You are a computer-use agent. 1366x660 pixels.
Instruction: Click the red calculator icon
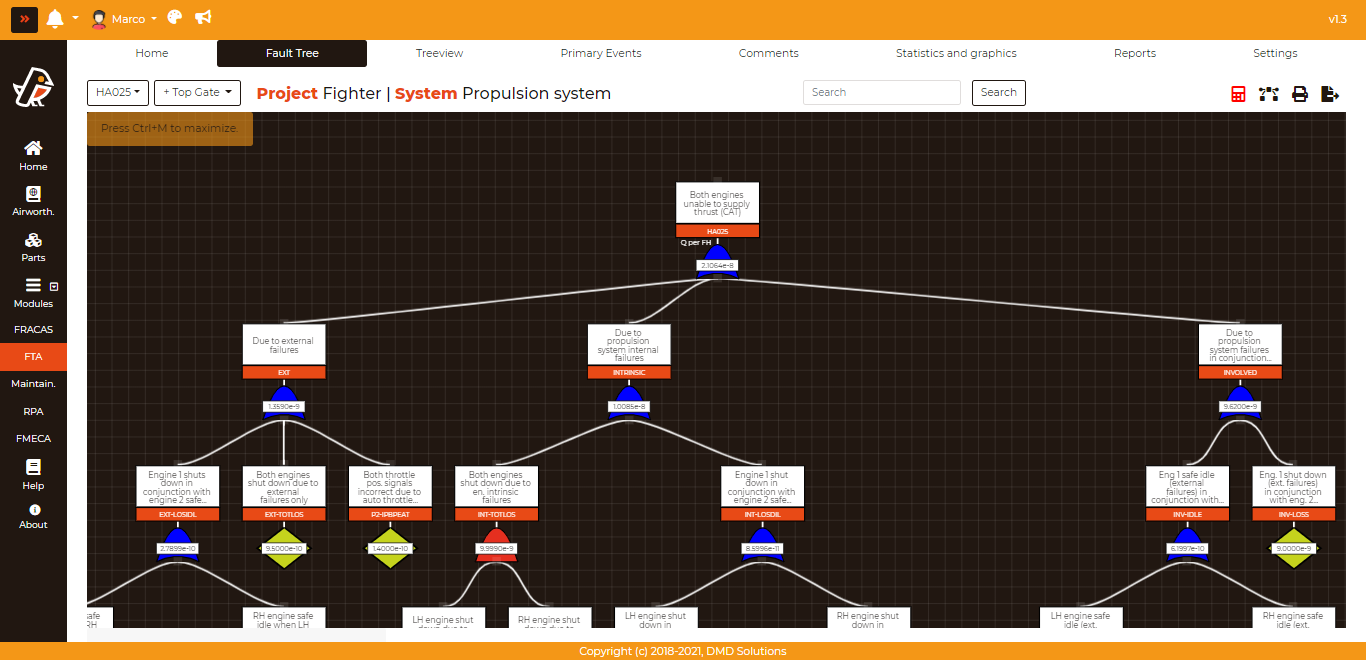(x=1238, y=94)
